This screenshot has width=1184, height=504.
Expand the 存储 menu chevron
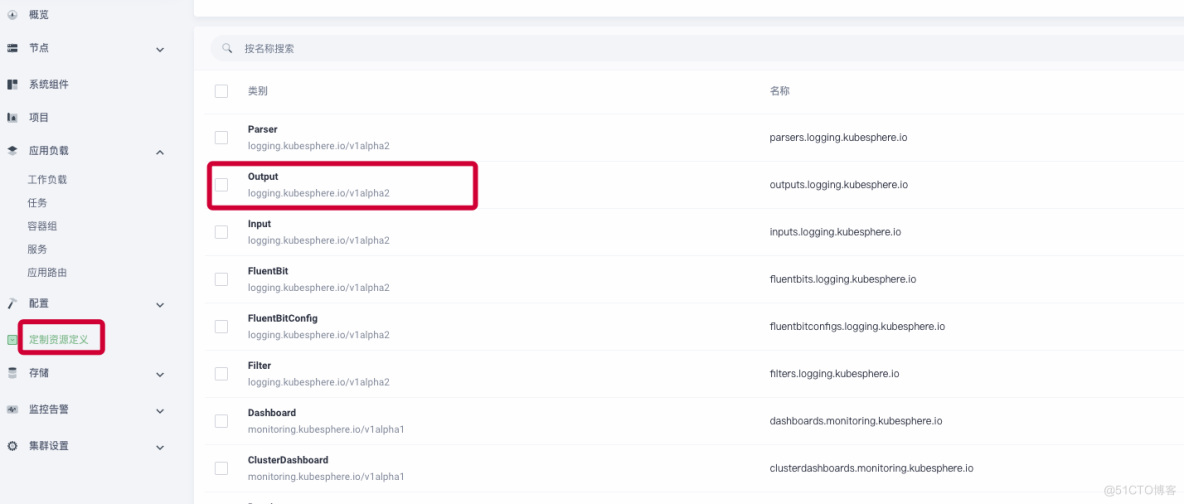point(160,375)
